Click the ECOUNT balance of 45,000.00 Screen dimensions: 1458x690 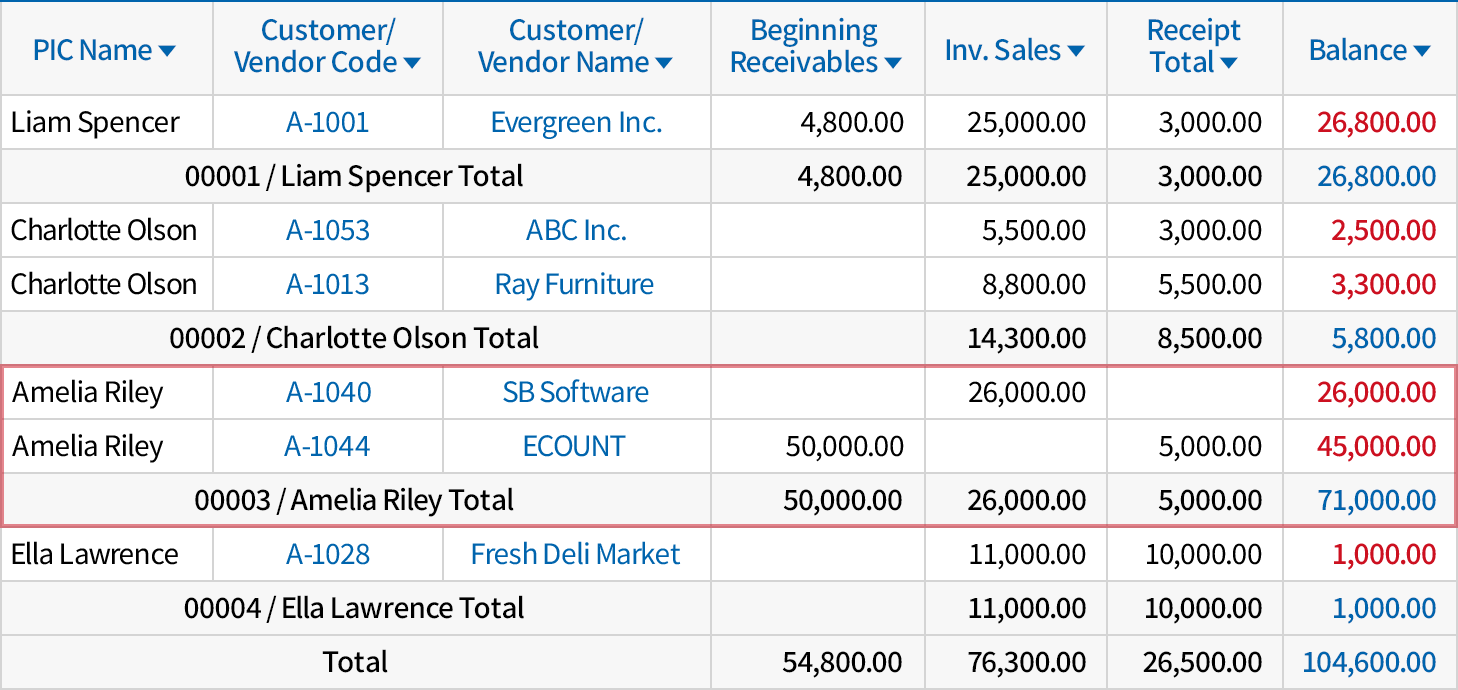1376,447
